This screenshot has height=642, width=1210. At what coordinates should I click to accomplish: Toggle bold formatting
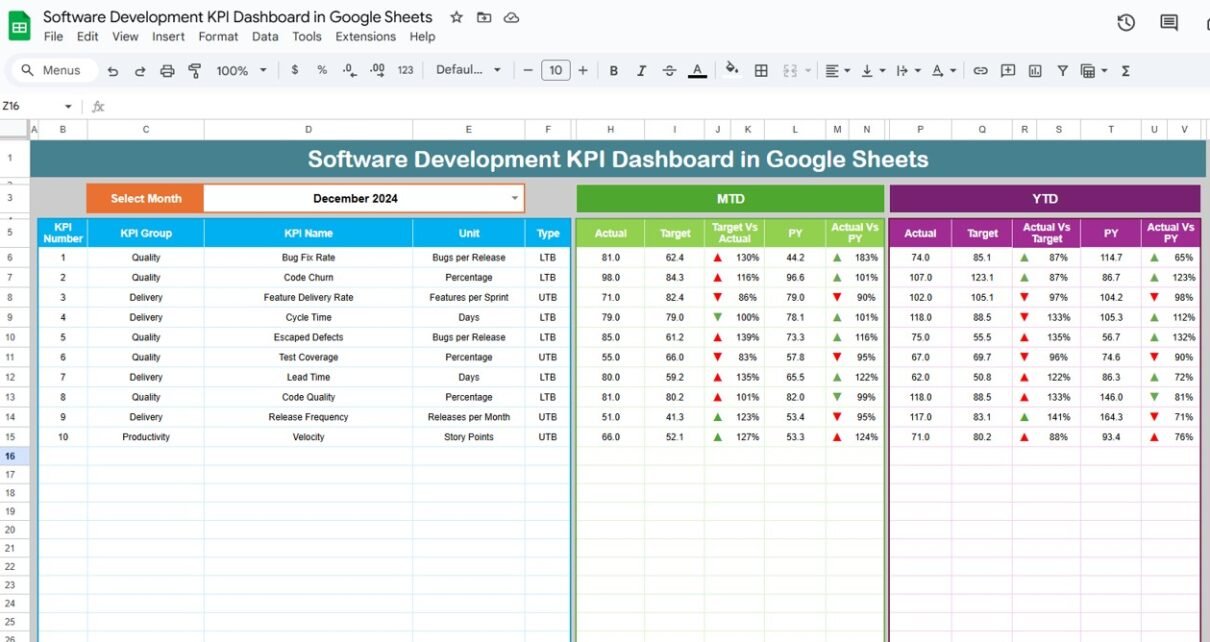pyautogui.click(x=614, y=71)
